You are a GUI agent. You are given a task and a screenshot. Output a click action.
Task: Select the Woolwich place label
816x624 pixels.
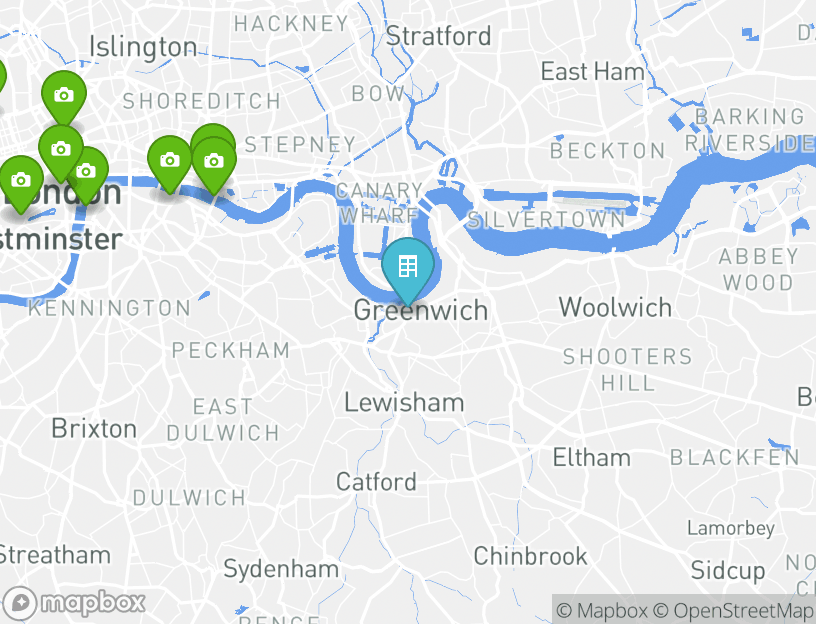[x=615, y=307]
